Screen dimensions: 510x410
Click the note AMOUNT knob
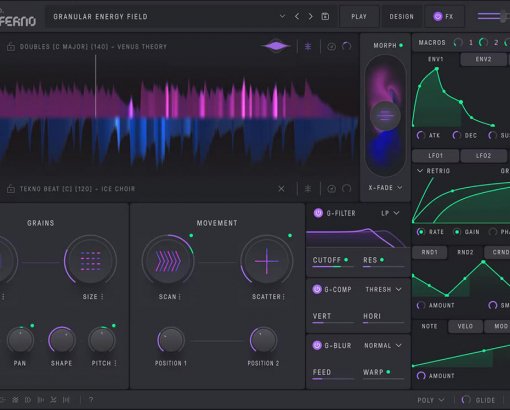pyautogui.click(x=421, y=376)
